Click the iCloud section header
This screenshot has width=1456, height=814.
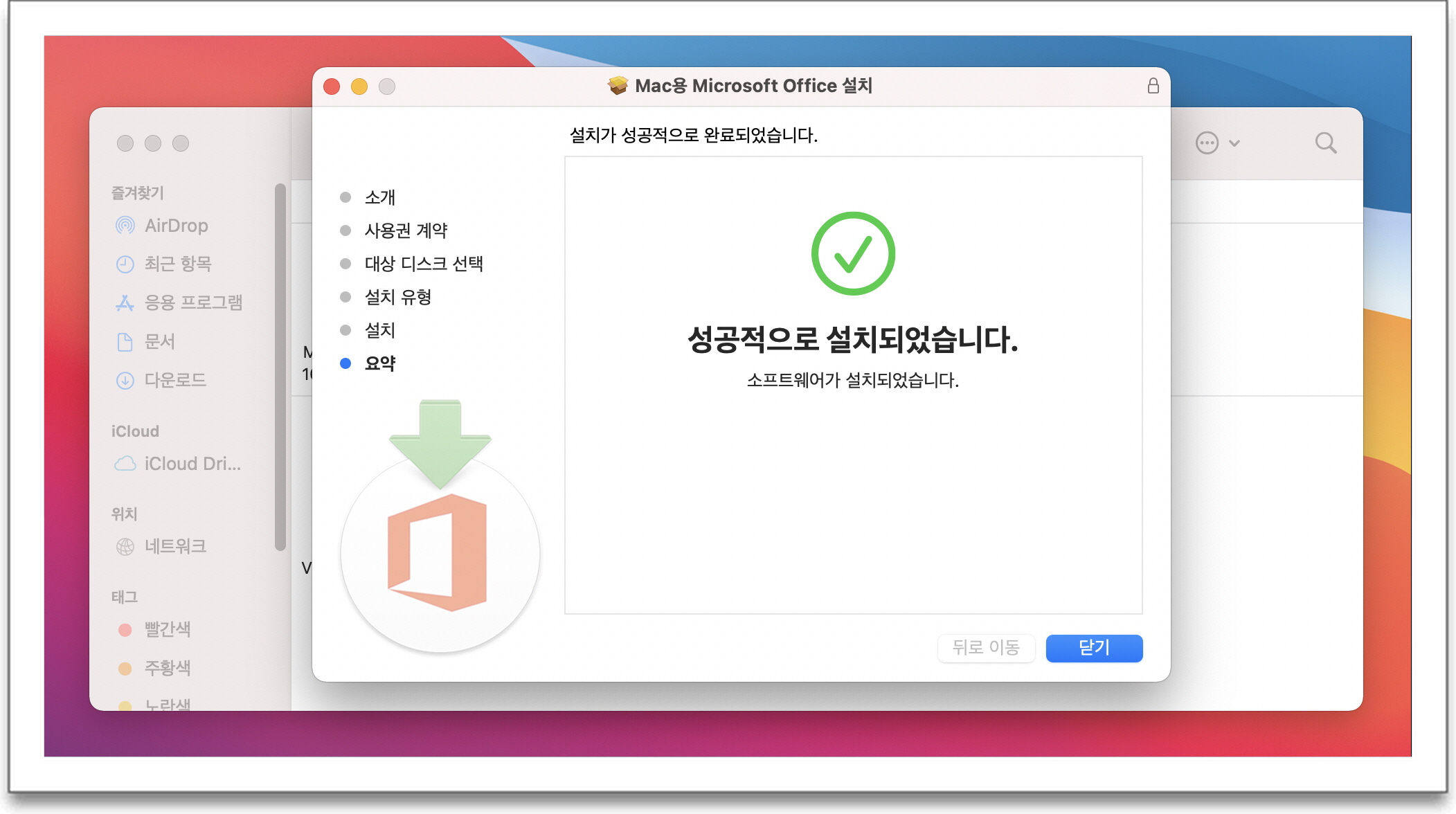[x=135, y=431]
